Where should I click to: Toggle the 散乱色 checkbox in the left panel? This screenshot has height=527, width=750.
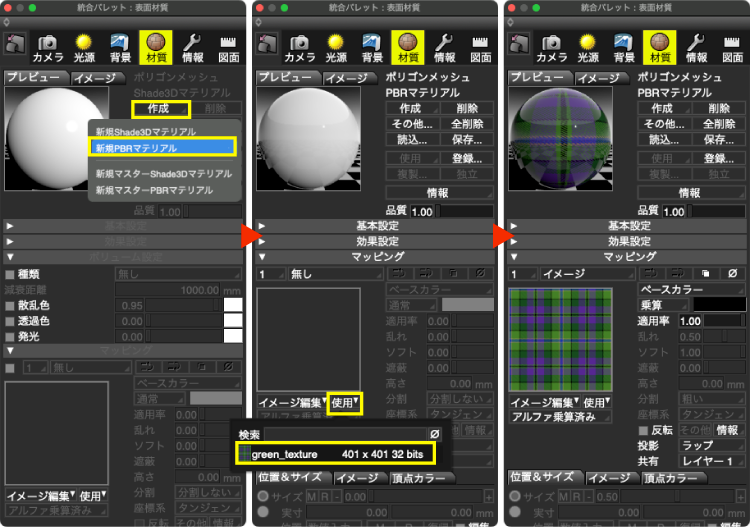pyautogui.click(x=10, y=305)
